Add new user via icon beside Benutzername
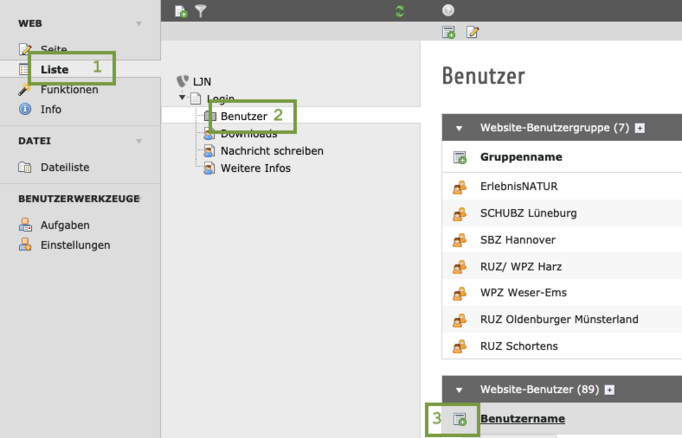This screenshot has height=438, width=682. [x=460, y=419]
